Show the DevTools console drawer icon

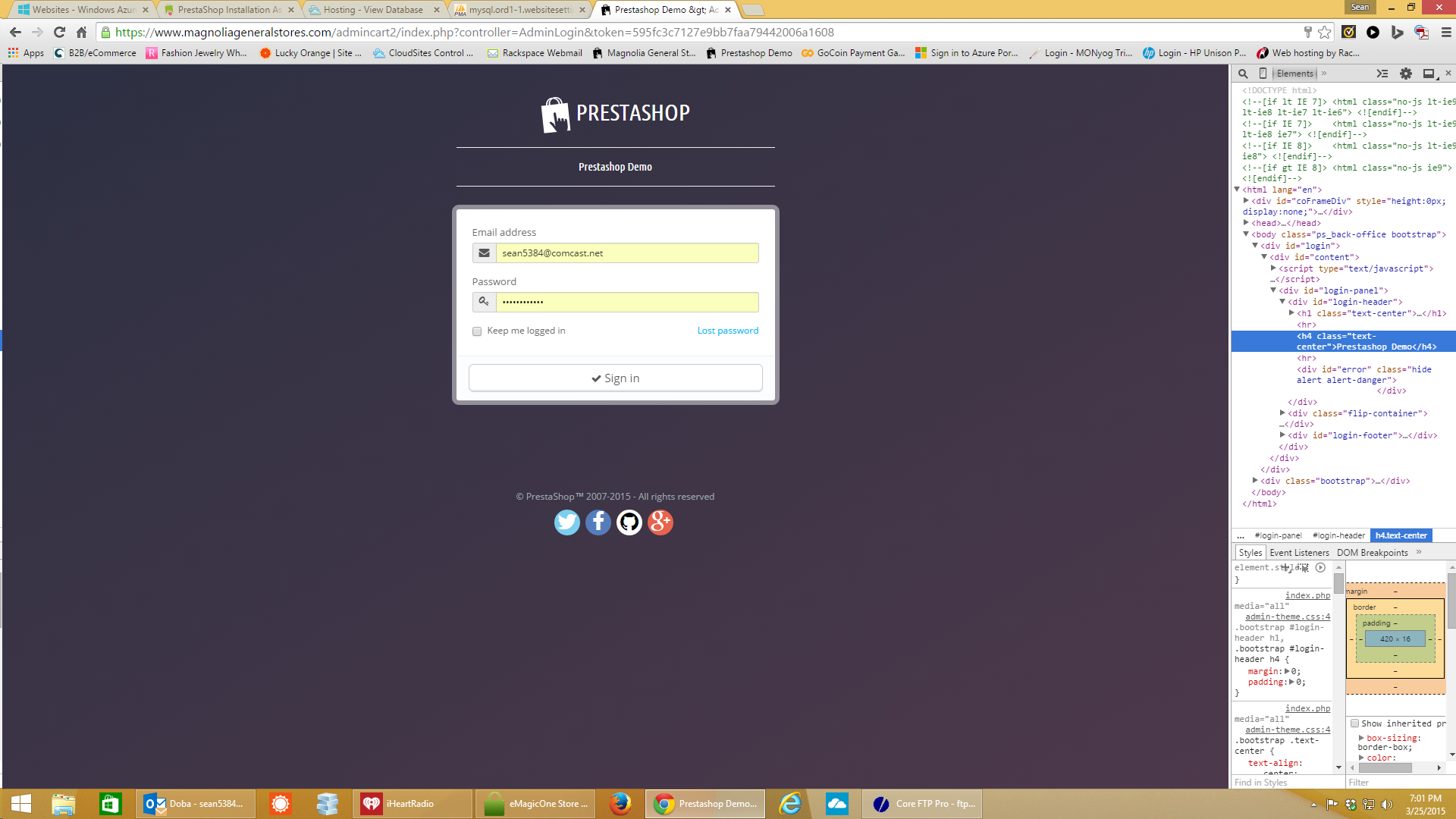tap(1382, 74)
